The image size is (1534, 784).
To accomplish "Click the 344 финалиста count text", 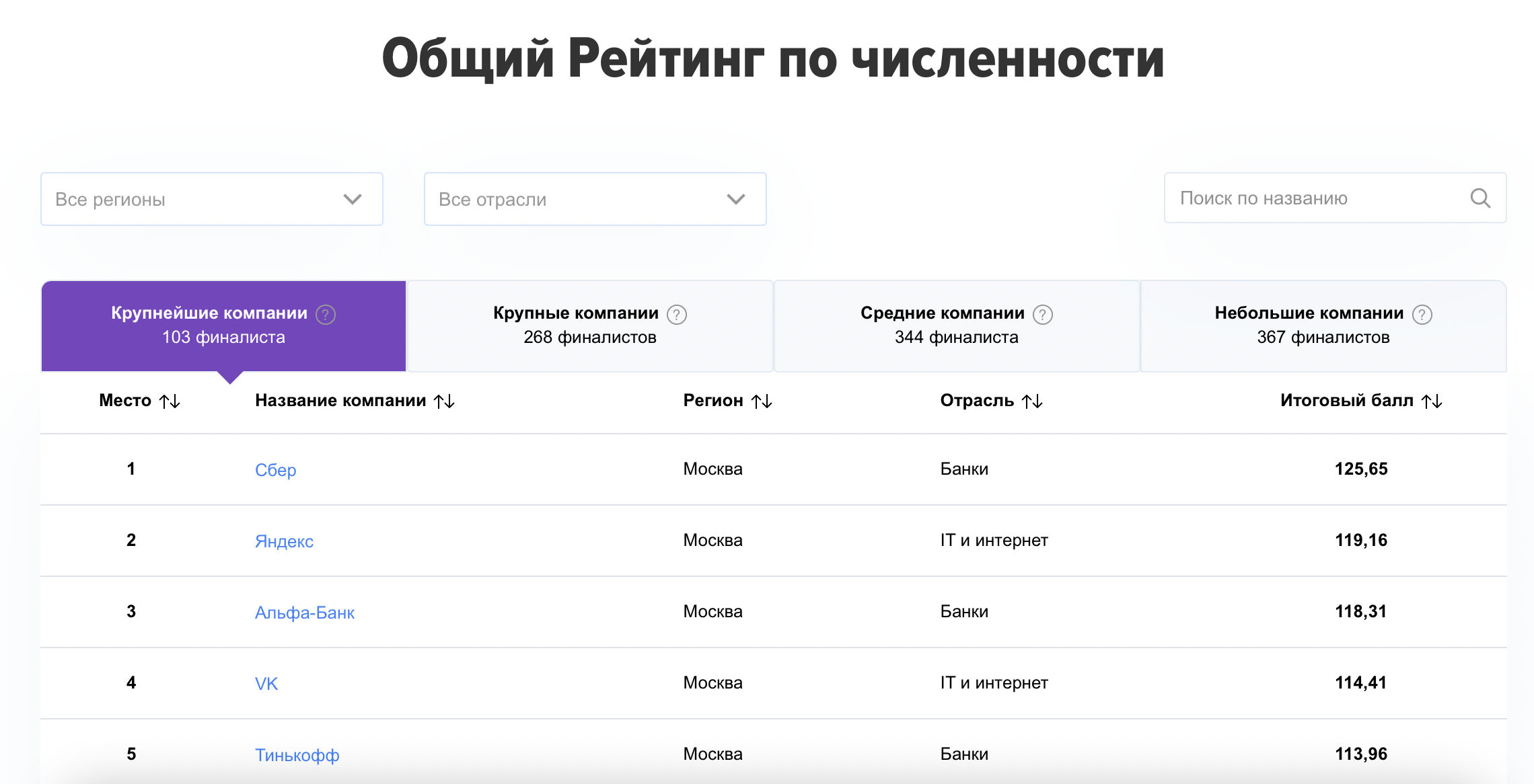I will coord(957,337).
